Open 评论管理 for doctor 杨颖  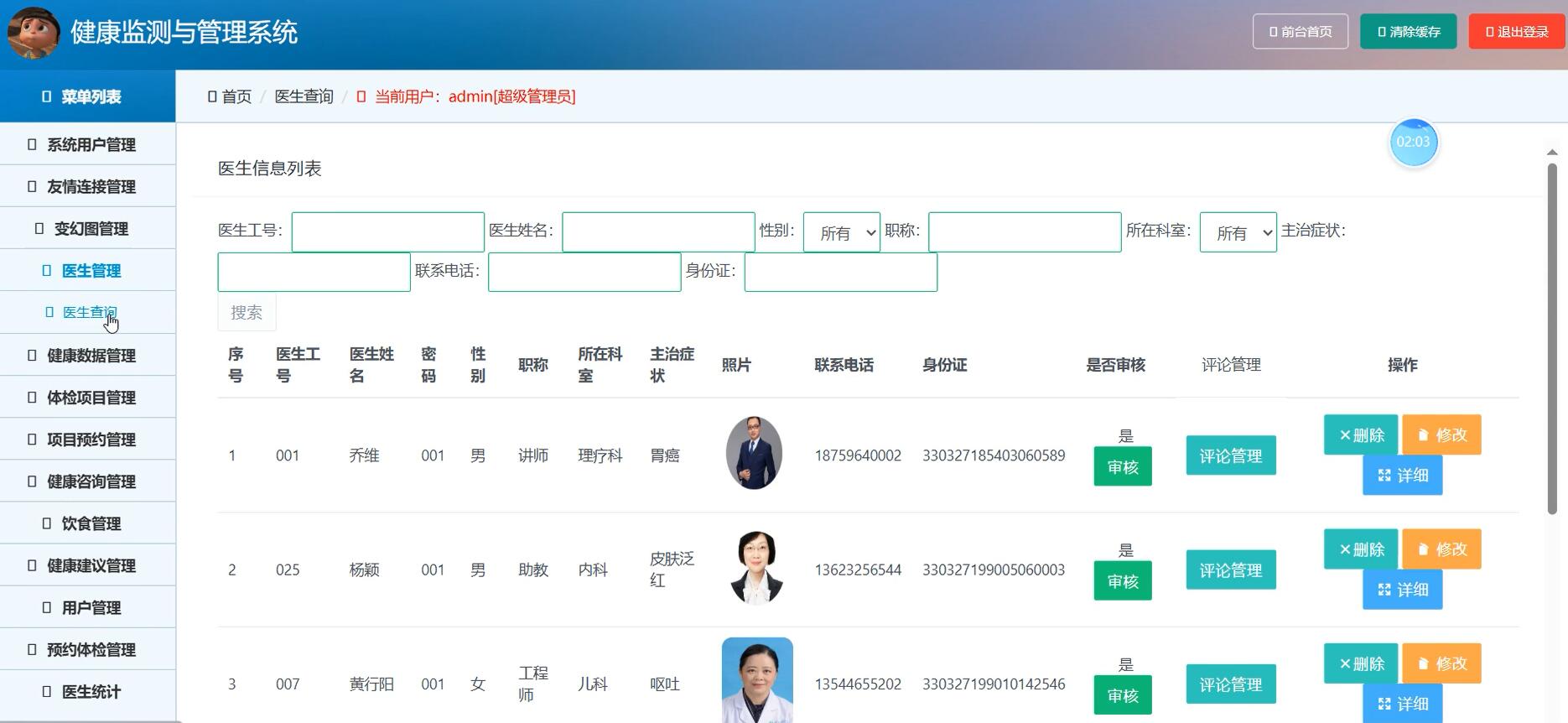tap(1231, 570)
